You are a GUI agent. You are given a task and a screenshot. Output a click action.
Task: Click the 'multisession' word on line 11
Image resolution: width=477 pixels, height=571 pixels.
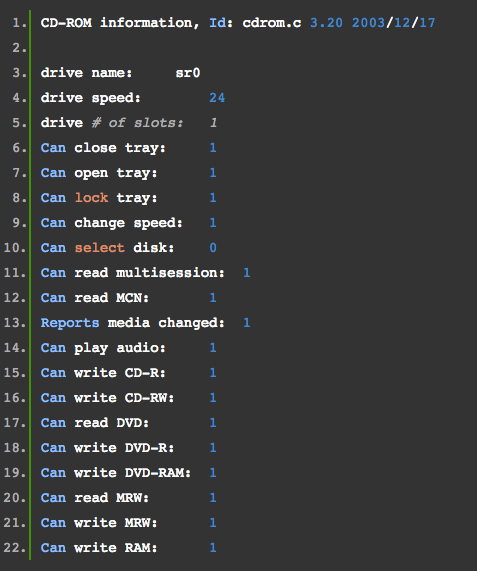tap(170, 273)
